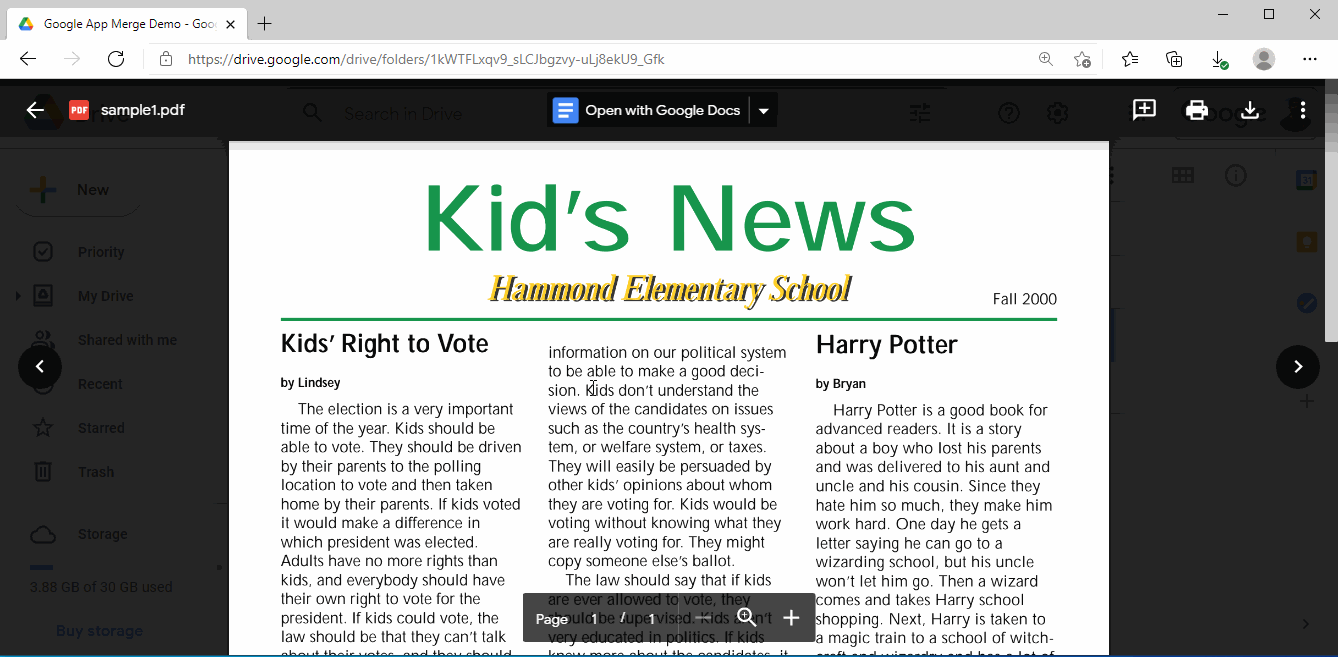This screenshot has height=657, width=1338.
Task: Zoom out of the PDF page
Action: coord(704,618)
